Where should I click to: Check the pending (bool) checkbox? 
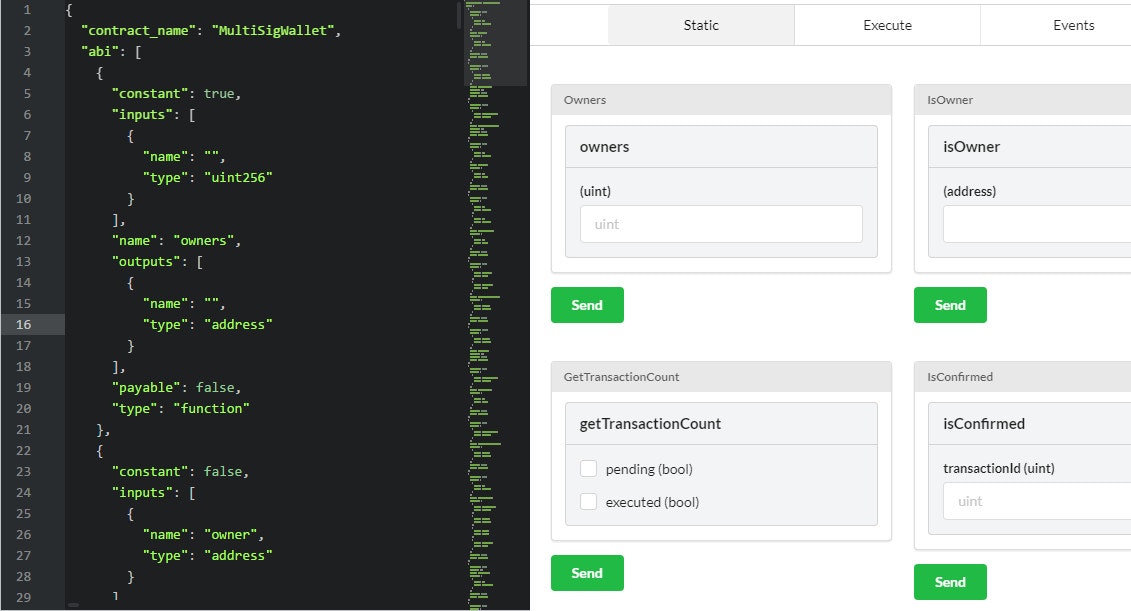pyautogui.click(x=589, y=469)
